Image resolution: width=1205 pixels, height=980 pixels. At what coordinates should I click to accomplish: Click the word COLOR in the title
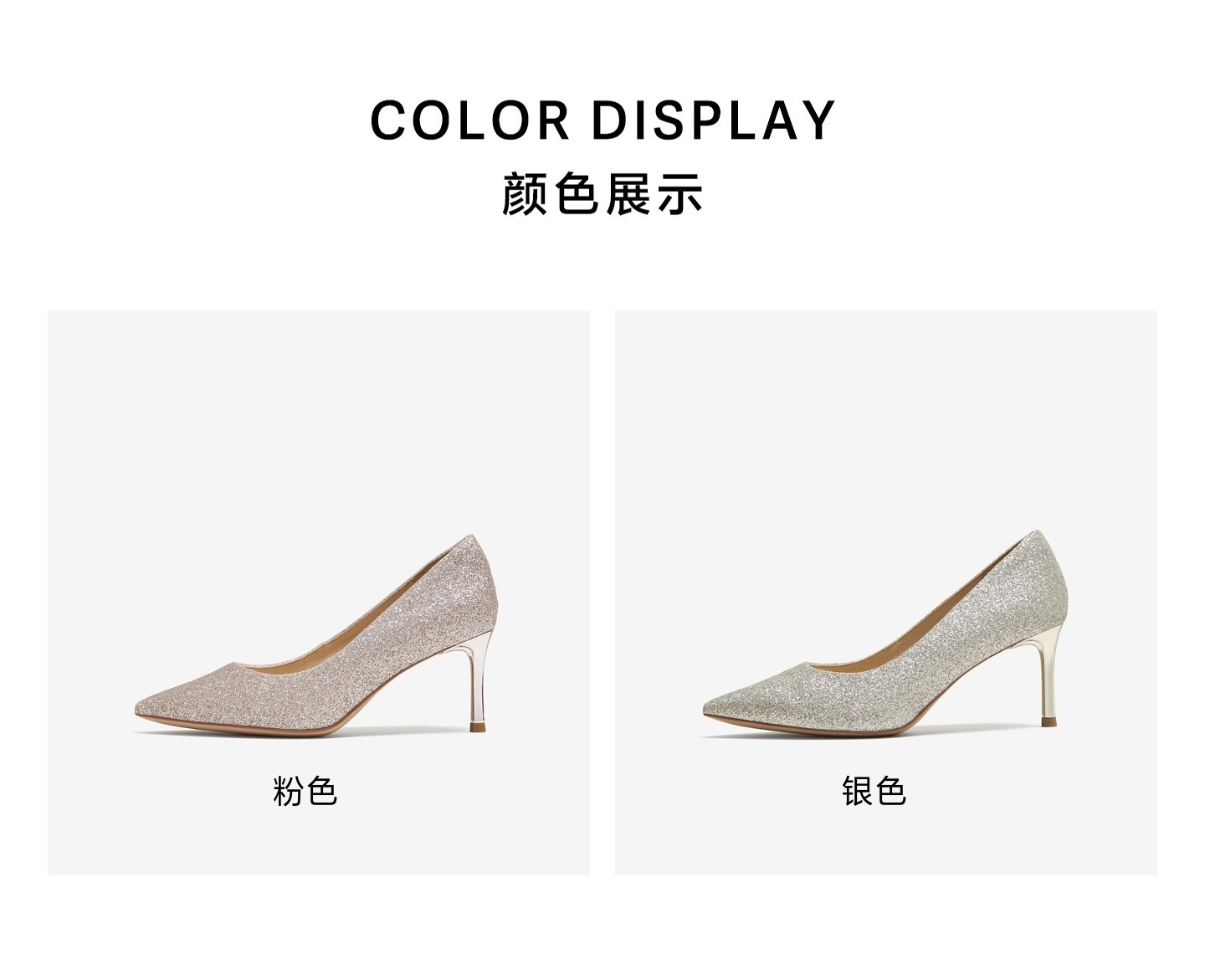(x=470, y=121)
